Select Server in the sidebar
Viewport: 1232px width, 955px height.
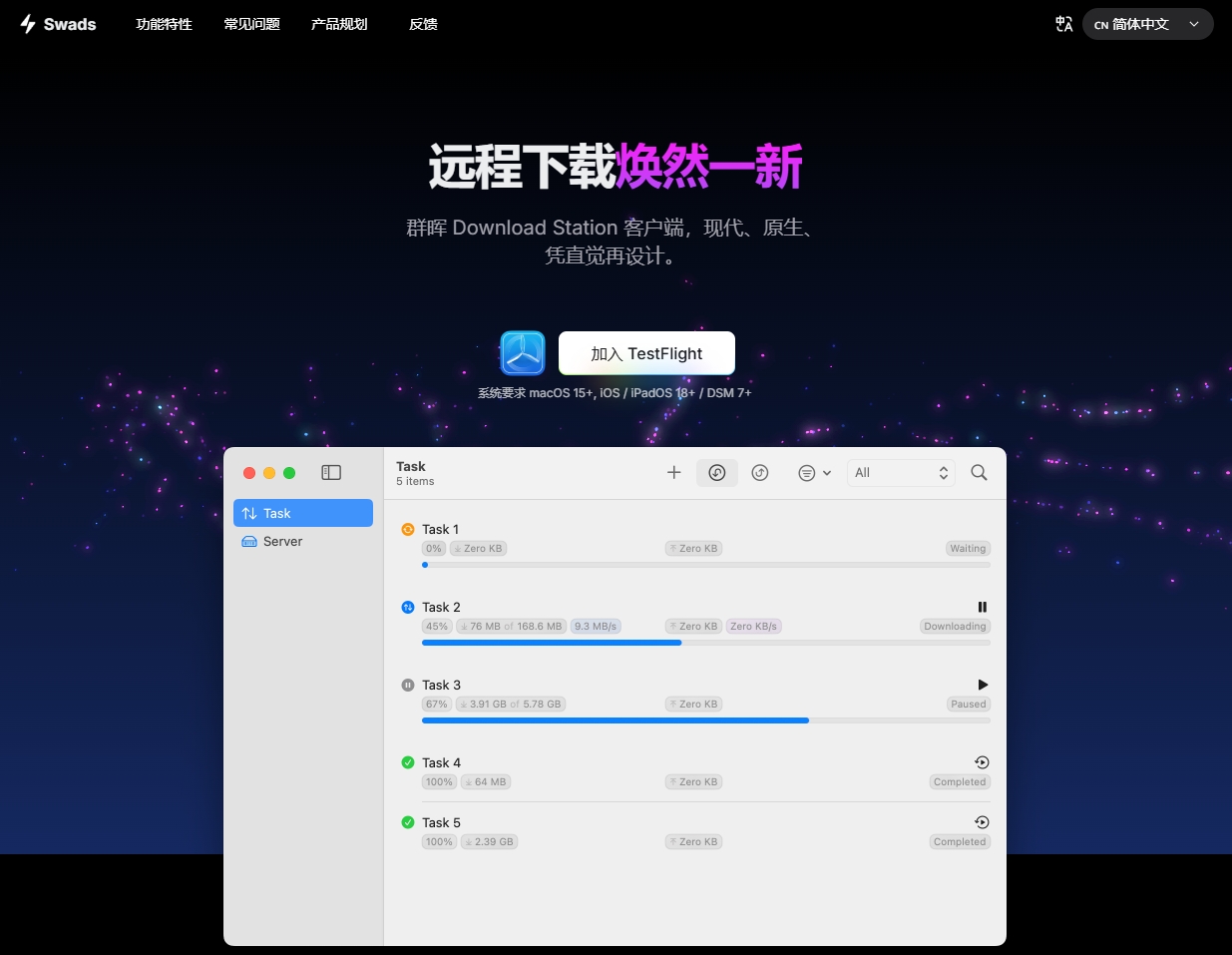(303, 541)
